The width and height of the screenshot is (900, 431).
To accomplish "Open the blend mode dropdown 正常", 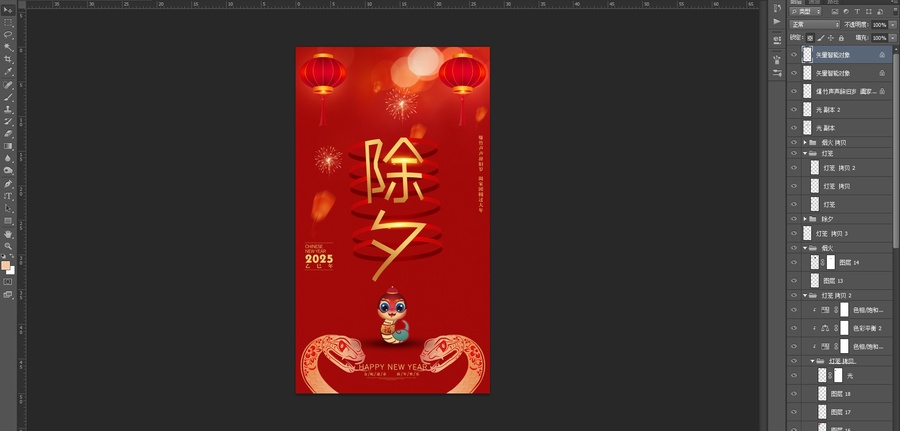I will point(814,25).
